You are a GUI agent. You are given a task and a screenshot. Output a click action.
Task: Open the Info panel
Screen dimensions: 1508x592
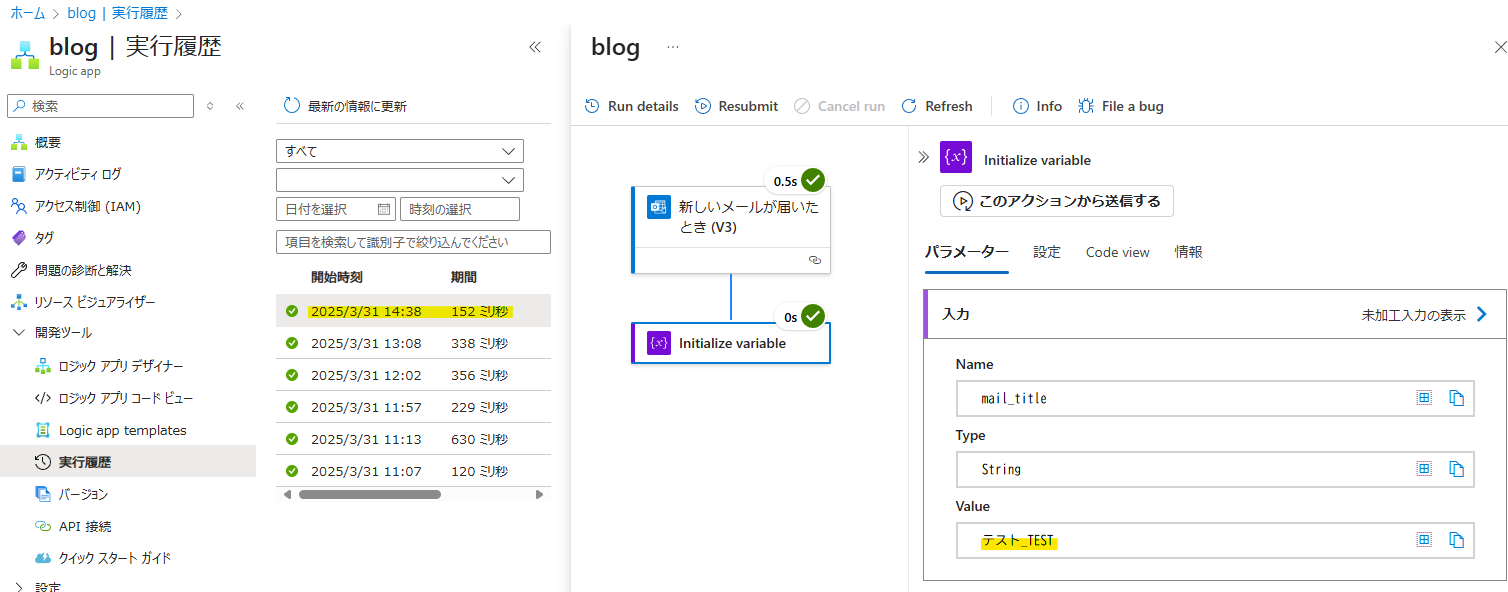[x=1037, y=106]
